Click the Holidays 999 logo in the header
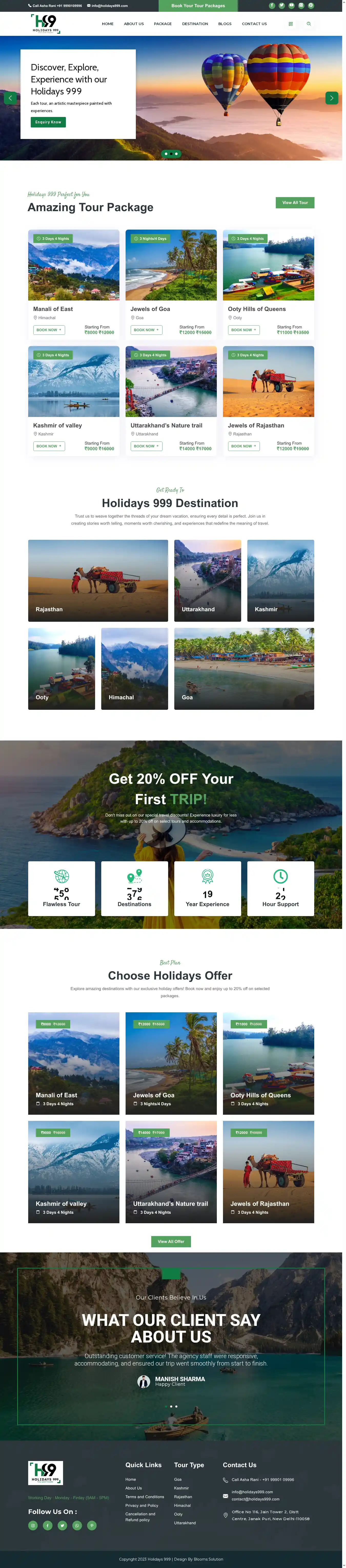The width and height of the screenshot is (346, 1568). click(46, 24)
